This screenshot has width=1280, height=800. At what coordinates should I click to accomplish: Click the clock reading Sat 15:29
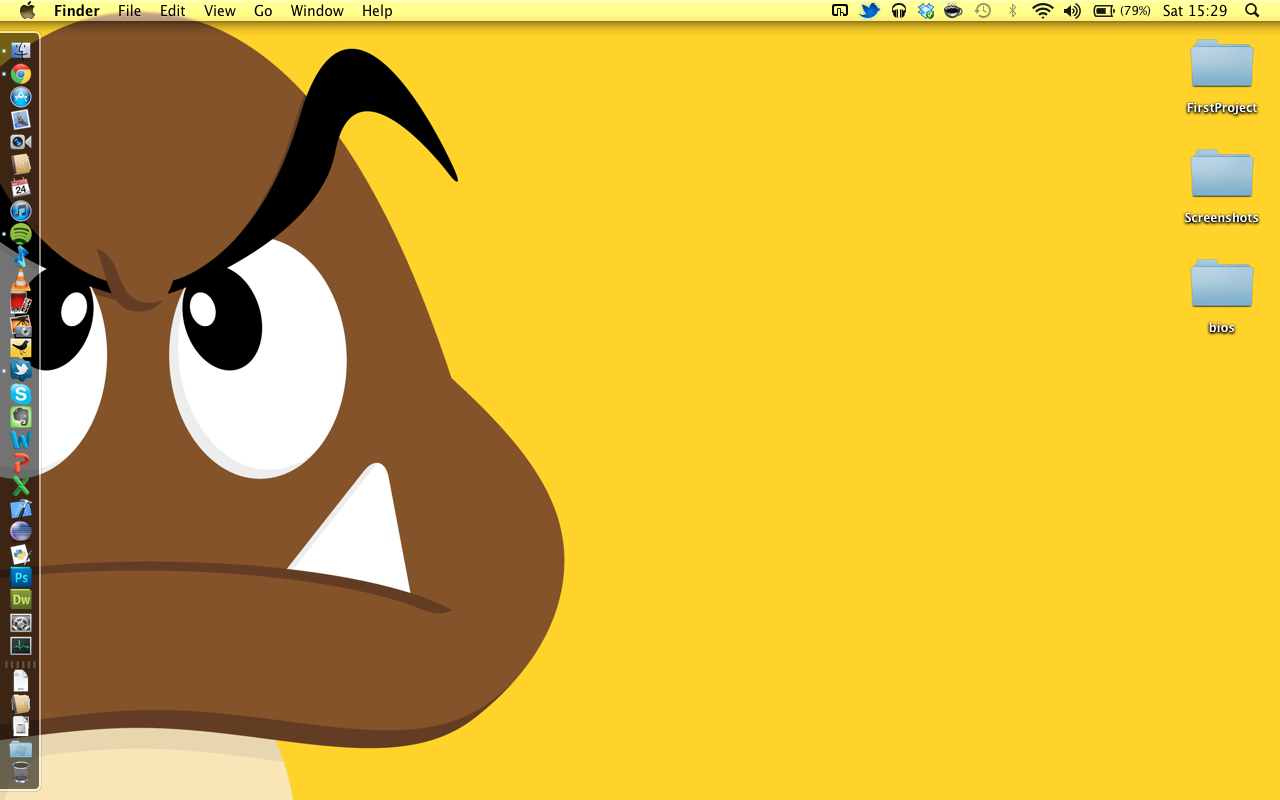(1195, 11)
